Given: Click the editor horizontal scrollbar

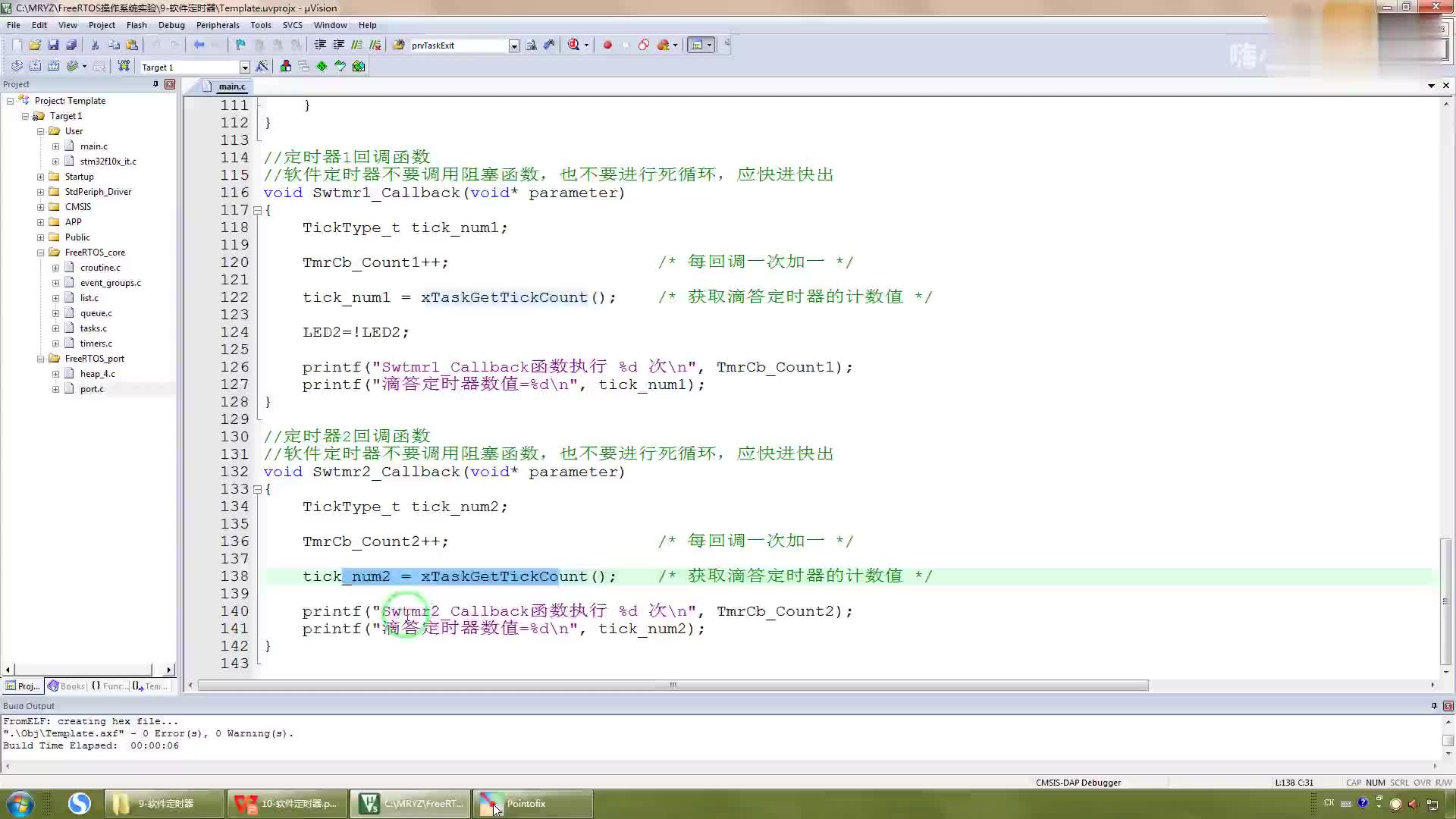Looking at the screenshot, I should point(673,686).
